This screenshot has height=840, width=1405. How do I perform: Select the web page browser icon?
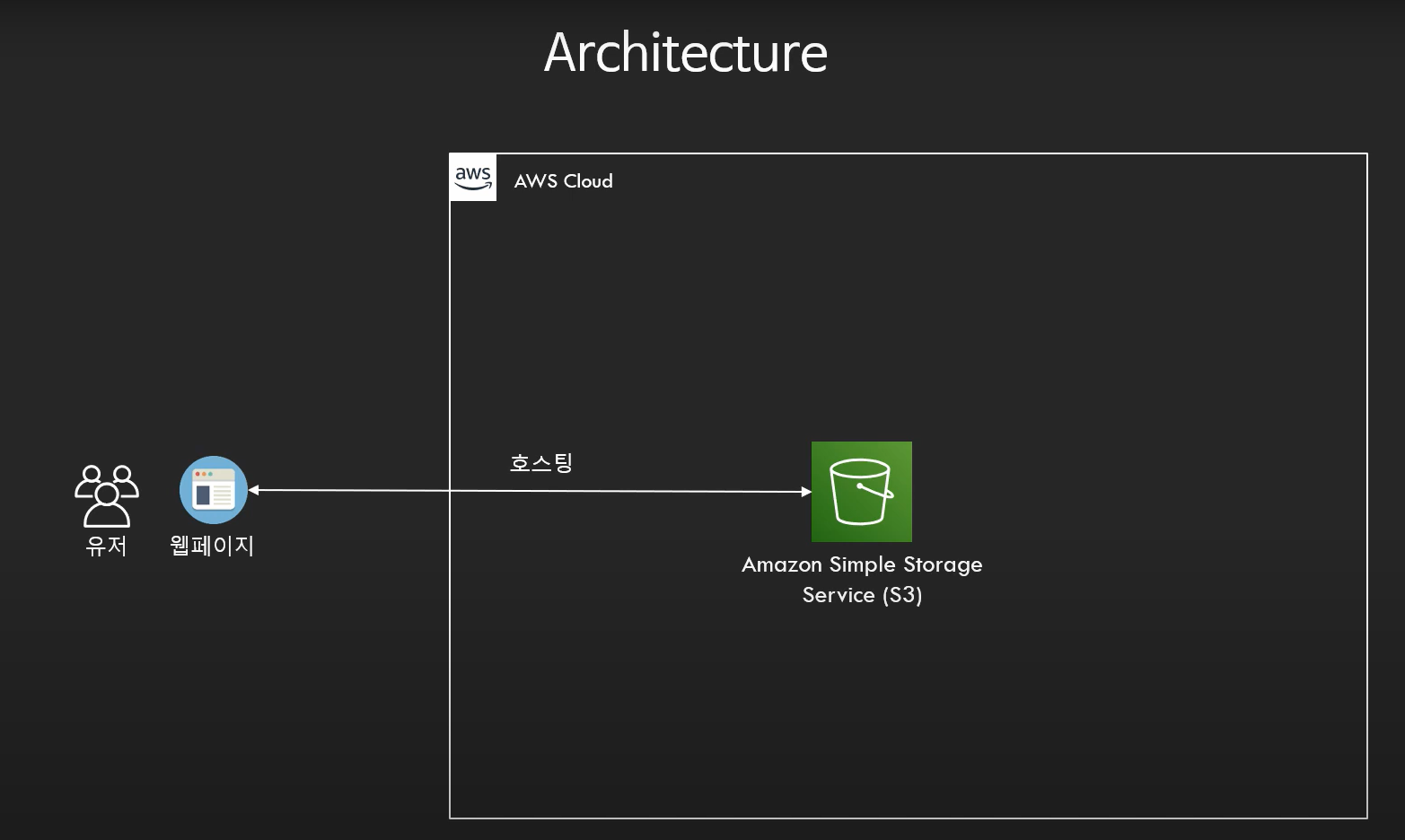[214, 490]
